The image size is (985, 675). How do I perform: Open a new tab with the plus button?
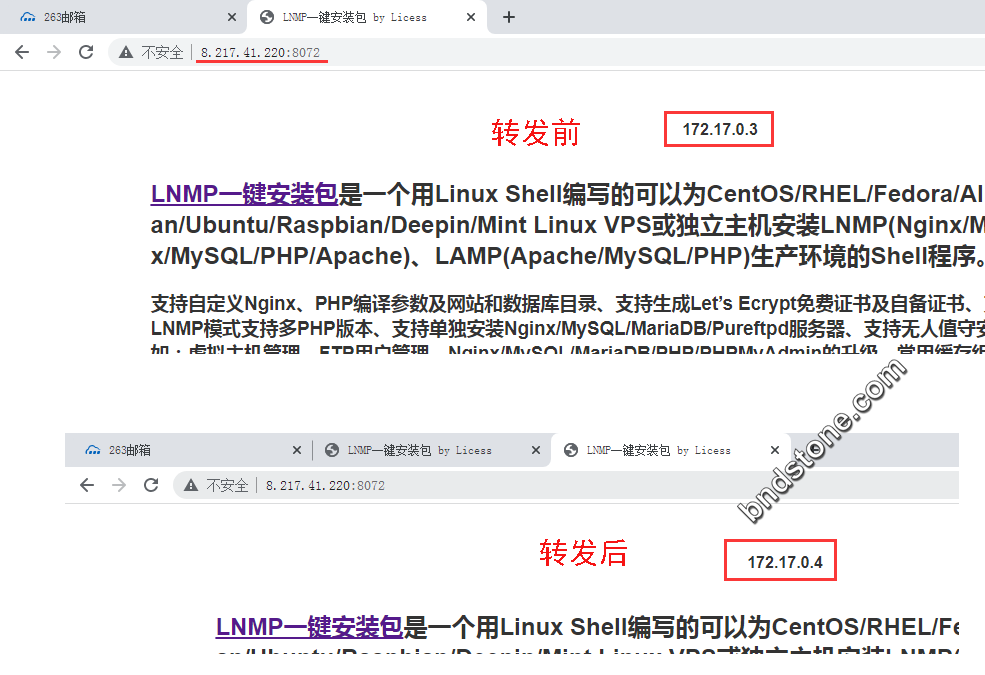point(509,18)
